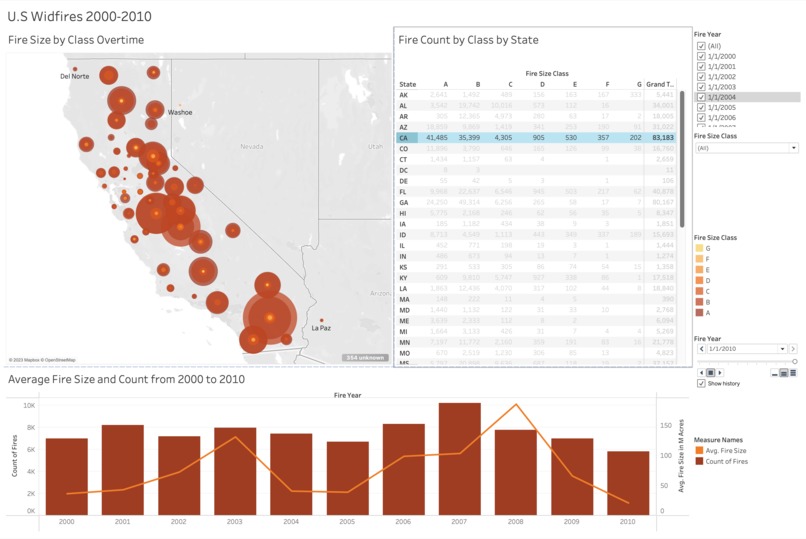The image size is (806, 539).
Task: Toggle the Fire Year (All) checkbox
Action: [701, 46]
